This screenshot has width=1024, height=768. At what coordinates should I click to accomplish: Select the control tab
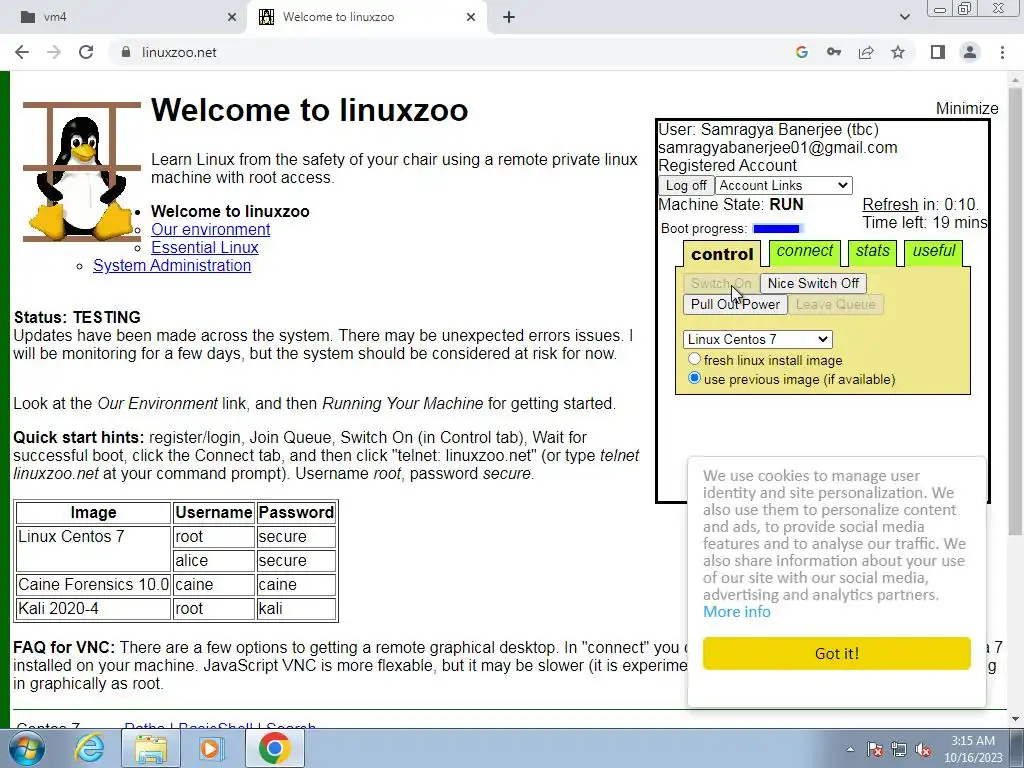point(722,254)
